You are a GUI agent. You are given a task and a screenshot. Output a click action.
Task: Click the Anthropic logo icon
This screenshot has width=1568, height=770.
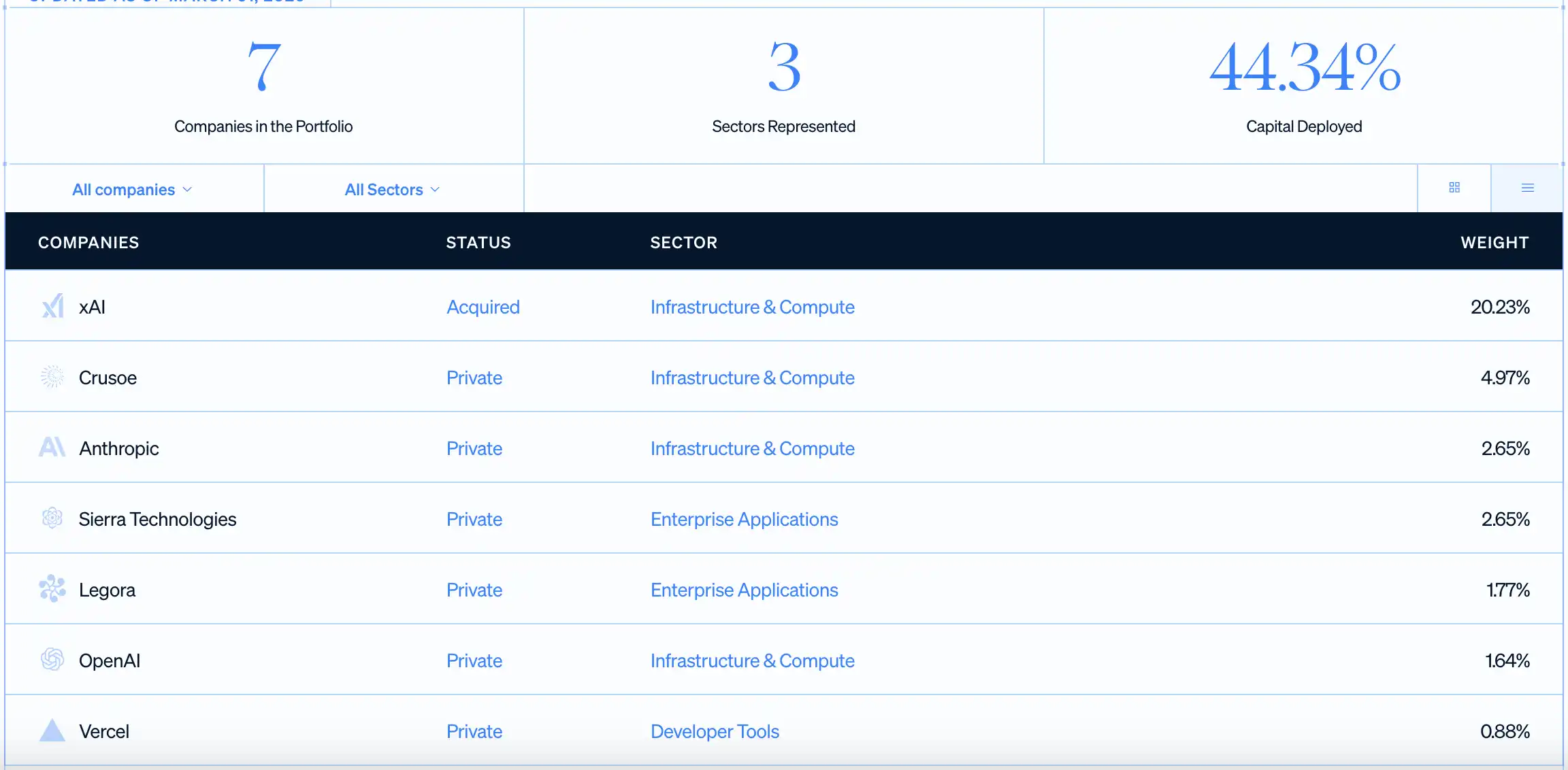click(x=52, y=448)
